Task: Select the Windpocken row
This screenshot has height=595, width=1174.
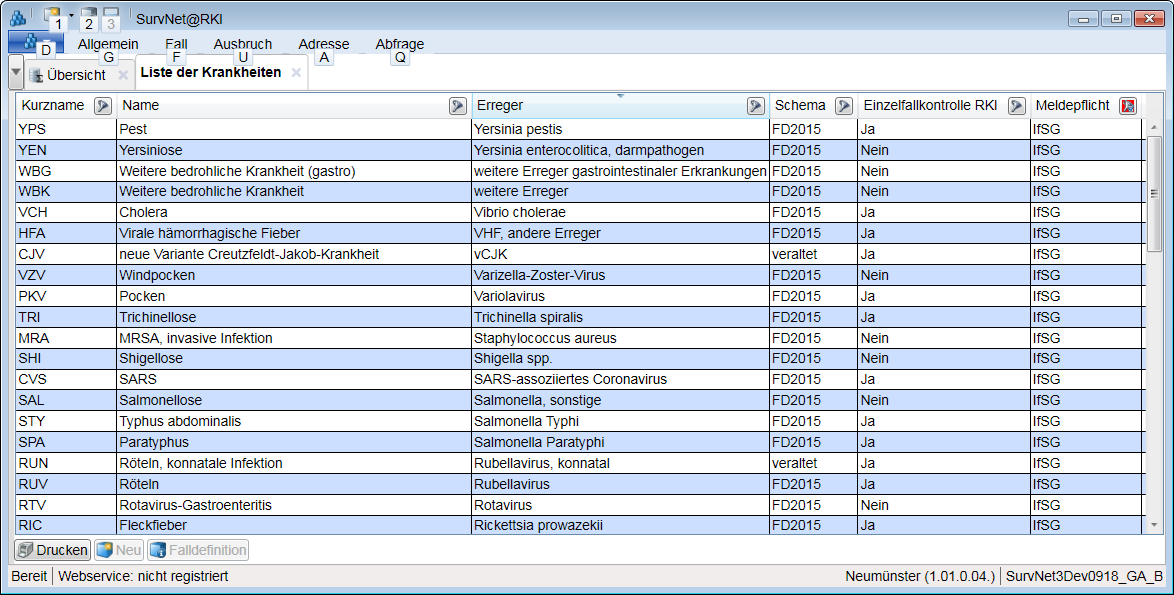Action: 579,275
